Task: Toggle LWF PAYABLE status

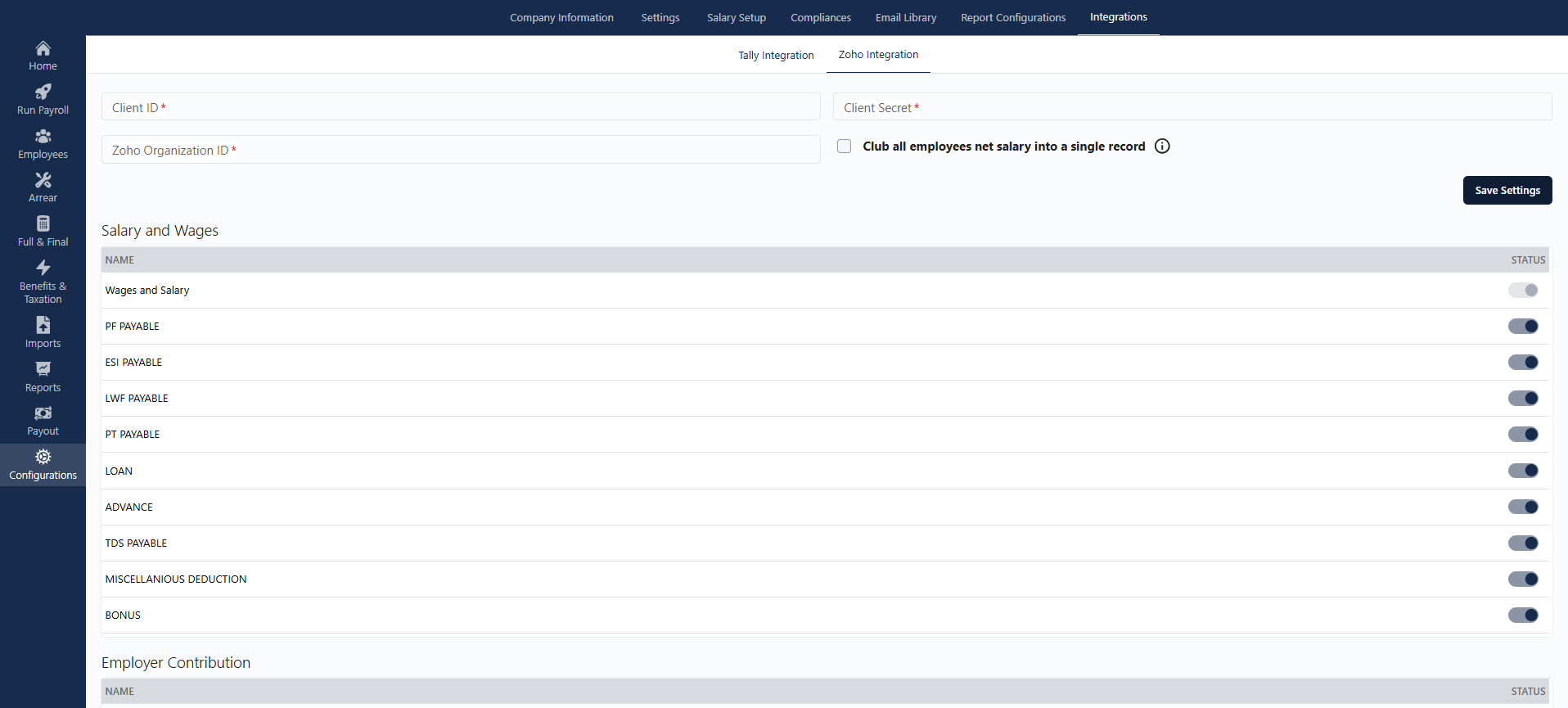Action: (x=1523, y=399)
